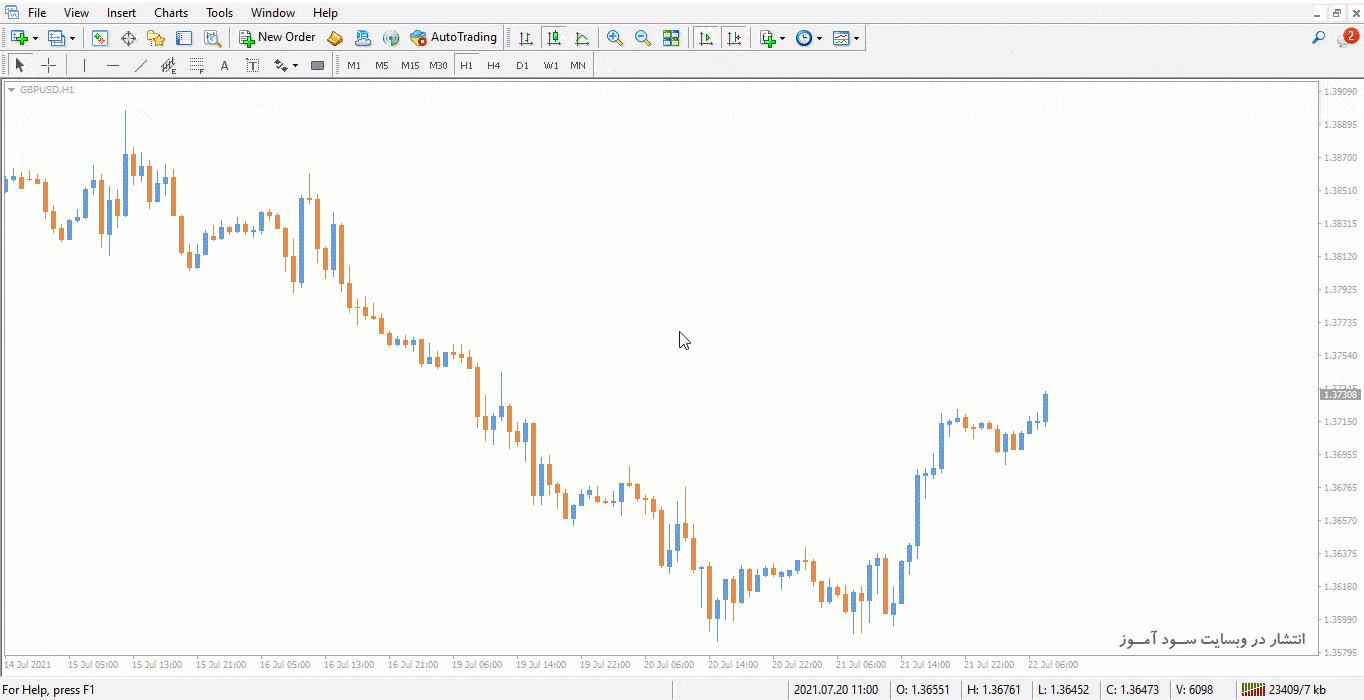Switch timeframe to H4
The height and width of the screenshot is (700, 1364).
coord(494,66)
